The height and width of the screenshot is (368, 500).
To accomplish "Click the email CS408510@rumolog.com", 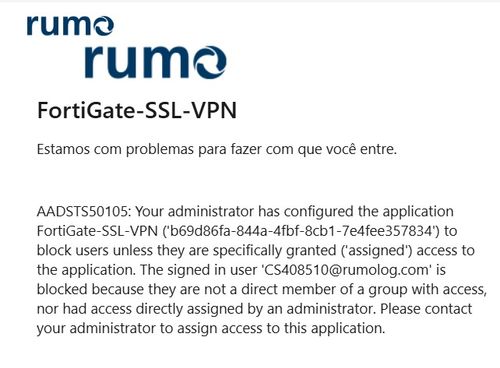I will (x=346, y=270).
